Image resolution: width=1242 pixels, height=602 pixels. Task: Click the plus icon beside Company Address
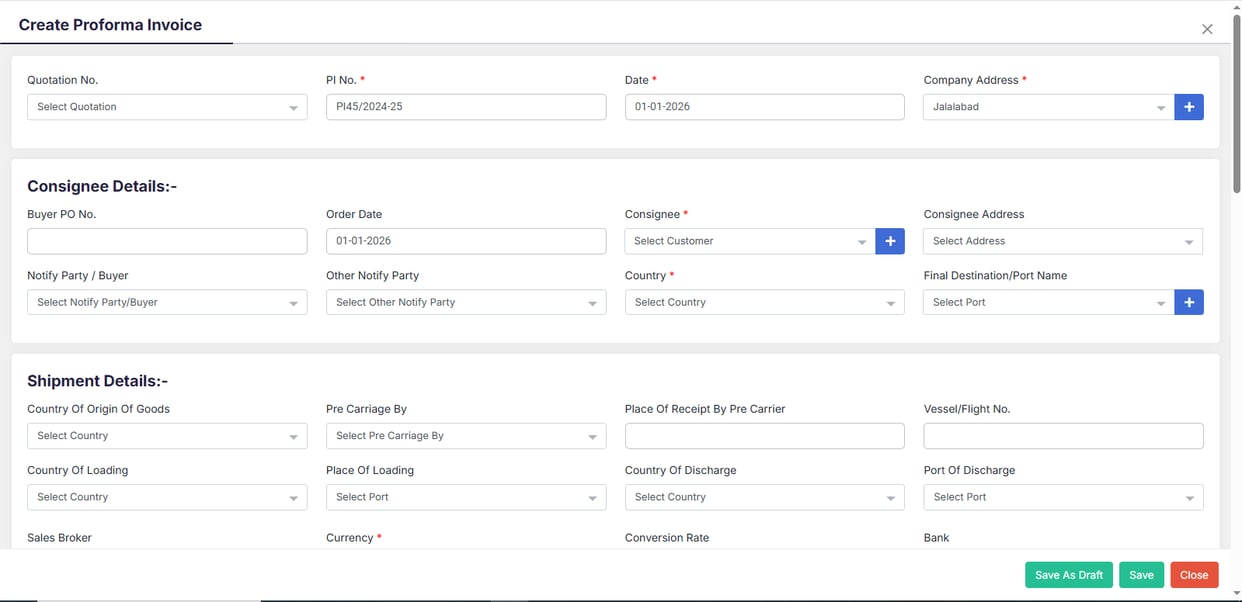coord(1189,106)
